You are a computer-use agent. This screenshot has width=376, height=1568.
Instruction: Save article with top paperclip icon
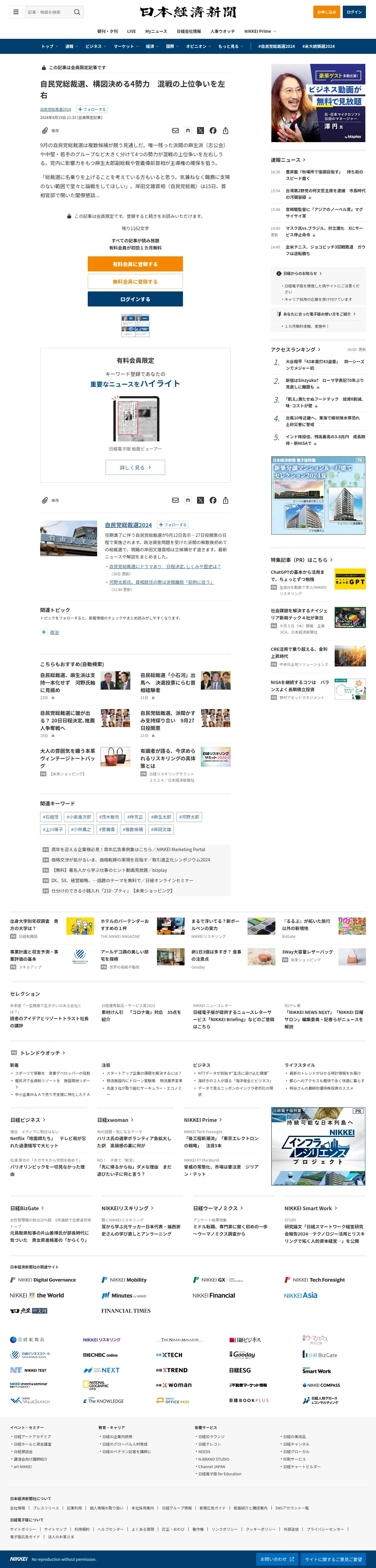[x=44, y=130]
